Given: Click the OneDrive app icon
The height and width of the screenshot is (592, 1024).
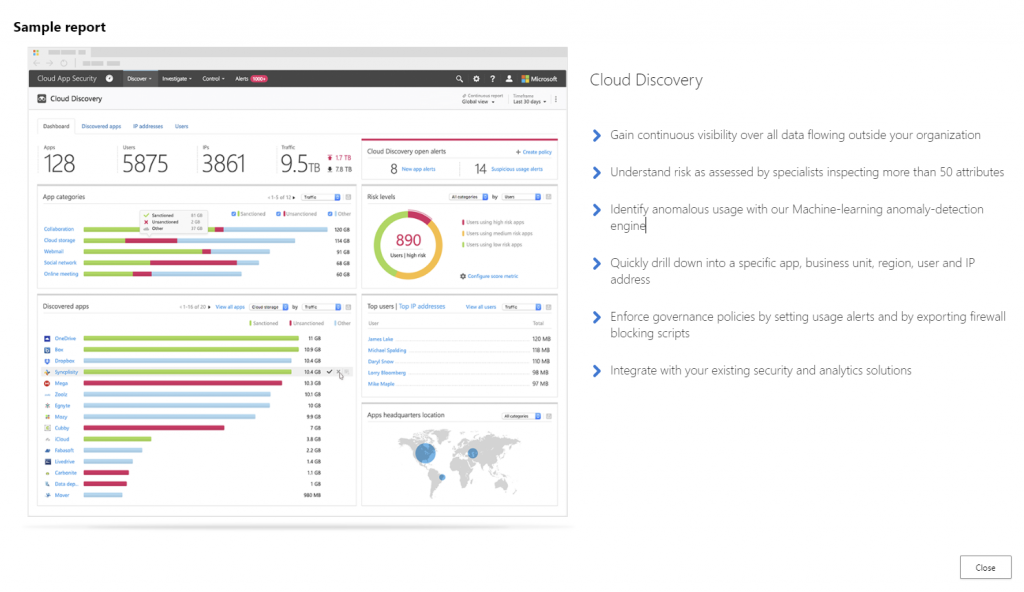Looking at the screenshot, I should point(47,338).
